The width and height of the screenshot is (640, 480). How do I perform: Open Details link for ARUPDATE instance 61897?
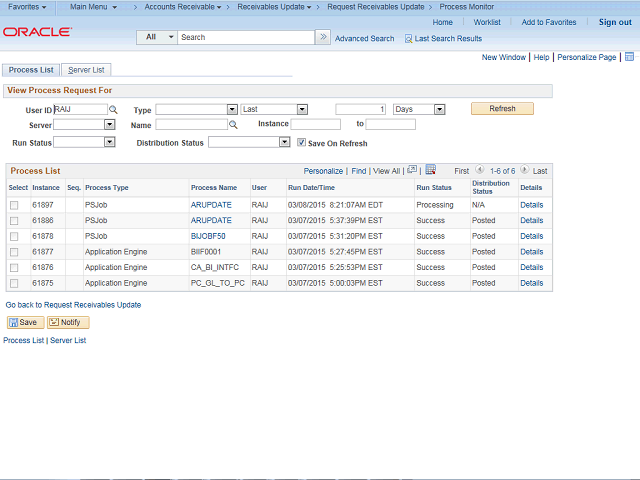click(531, 205)
